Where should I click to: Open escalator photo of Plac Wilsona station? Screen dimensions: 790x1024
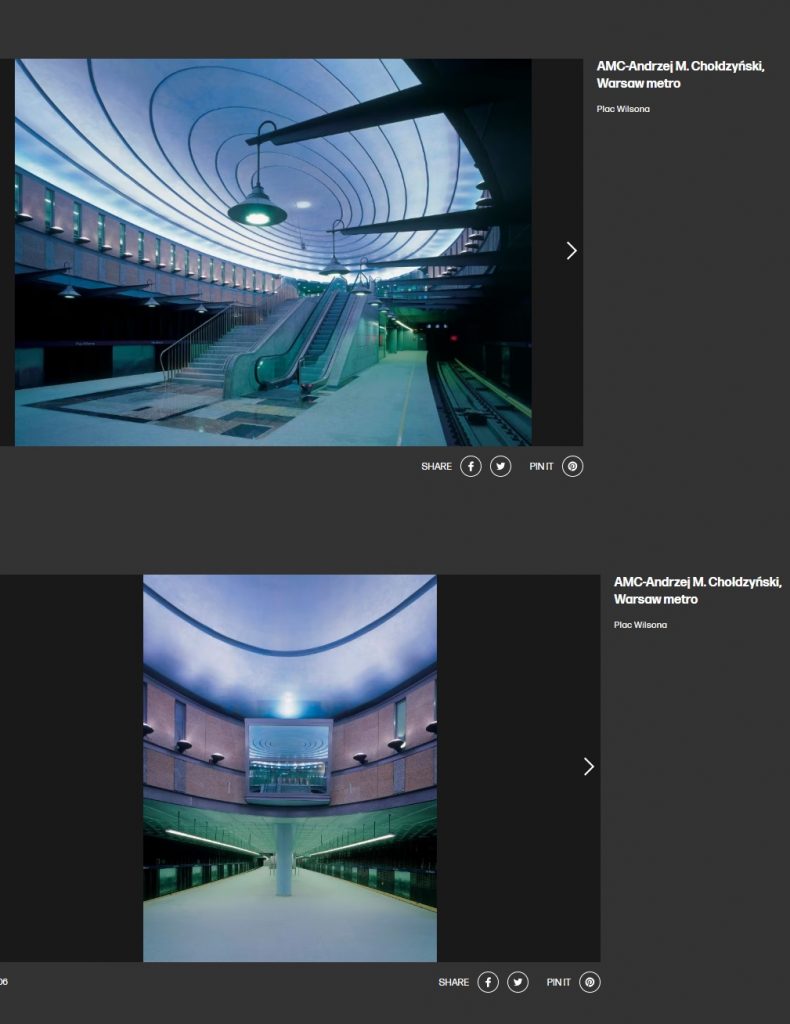[273, 252]
